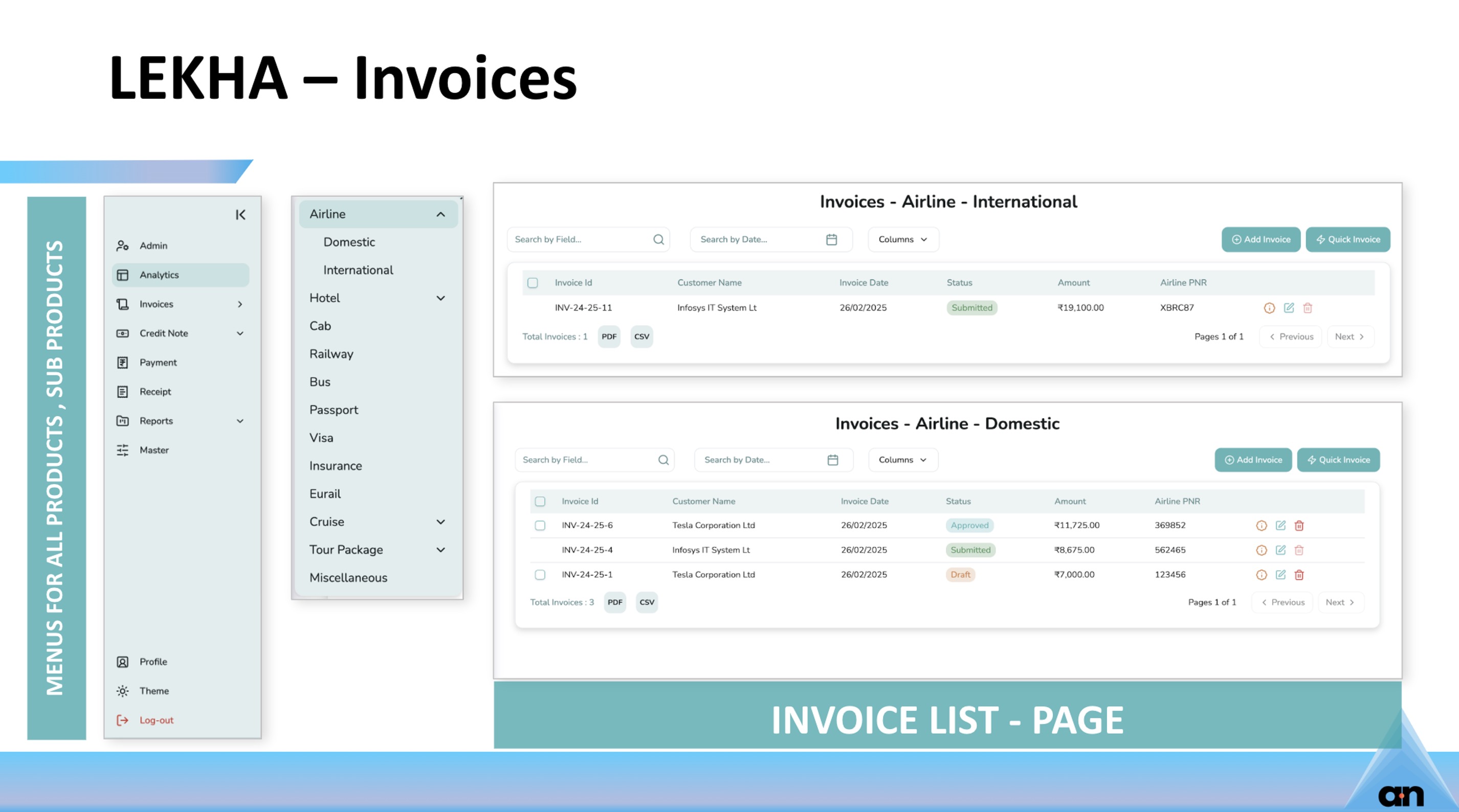Open Theme settings via sun icon
Viewport: 1459px width, 812px height.
pos(122,690)
